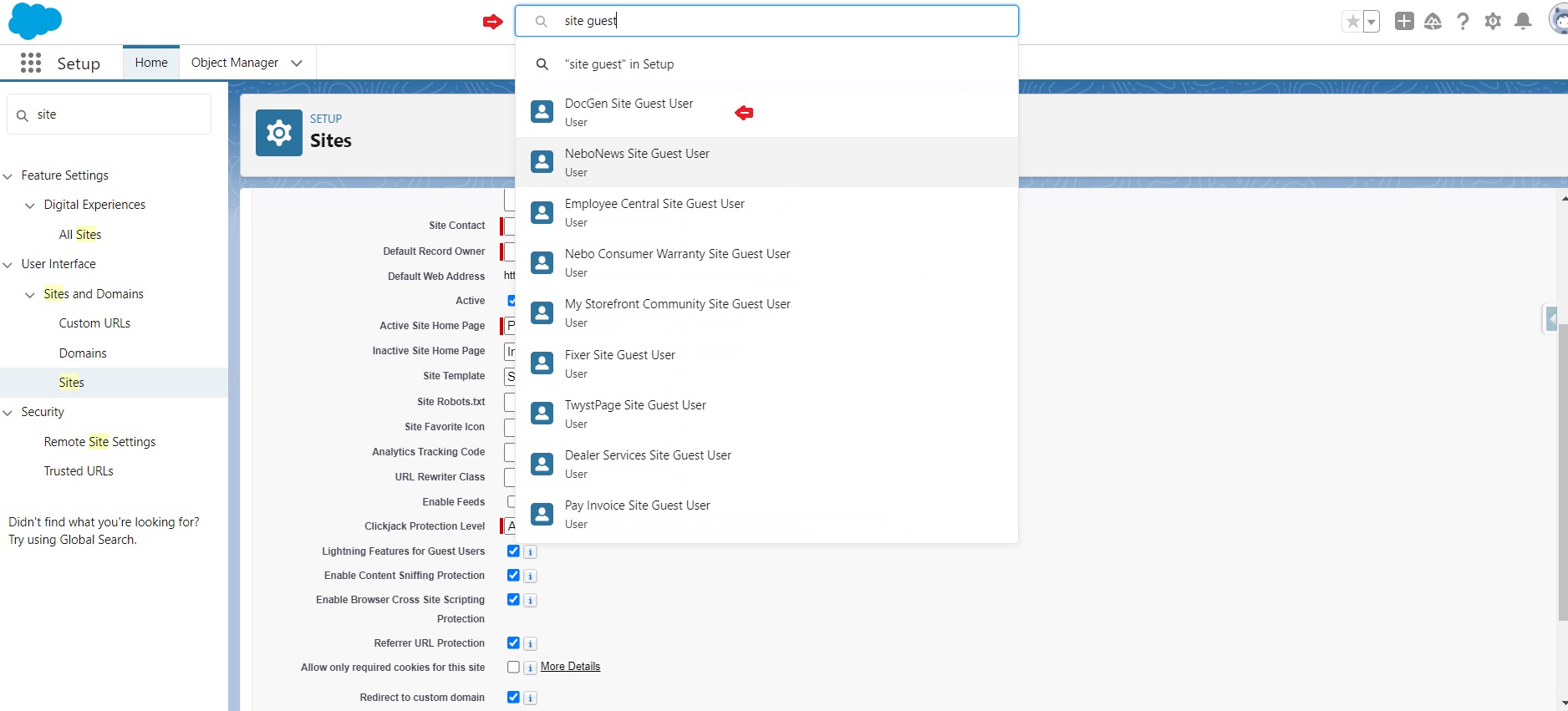Click the page's vertical scrollbar thumb
This screenshot has width=1568, height=711.
tap(1563, 472)
